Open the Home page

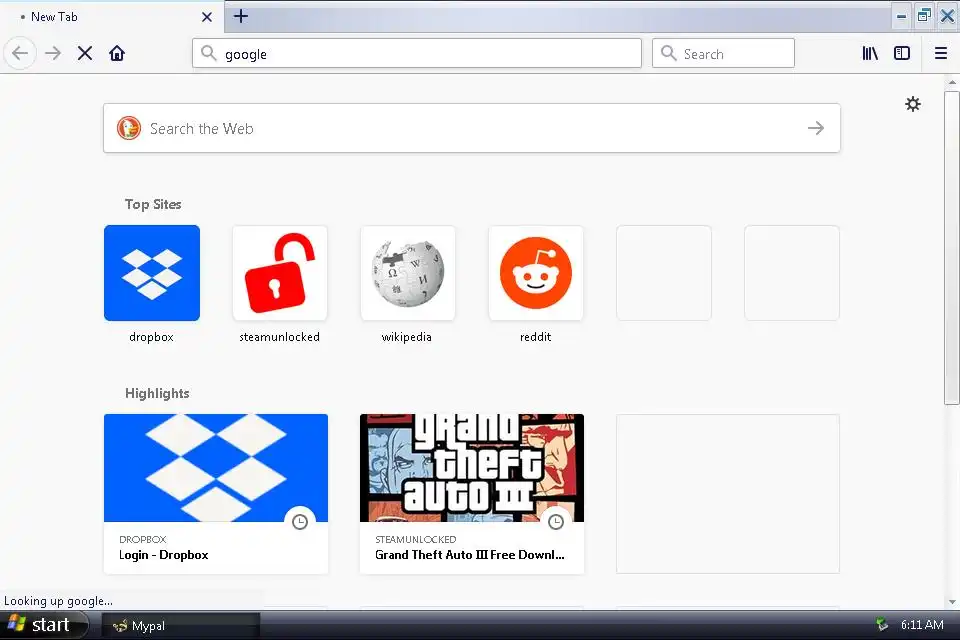click(x=117, y=53)
